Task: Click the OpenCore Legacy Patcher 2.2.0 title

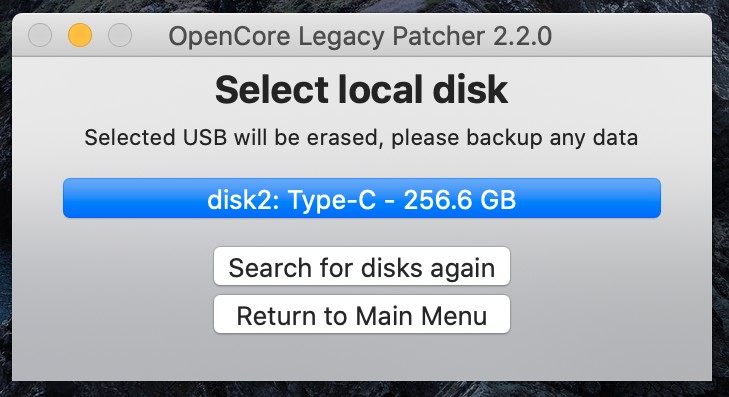Action: (360, 36)
